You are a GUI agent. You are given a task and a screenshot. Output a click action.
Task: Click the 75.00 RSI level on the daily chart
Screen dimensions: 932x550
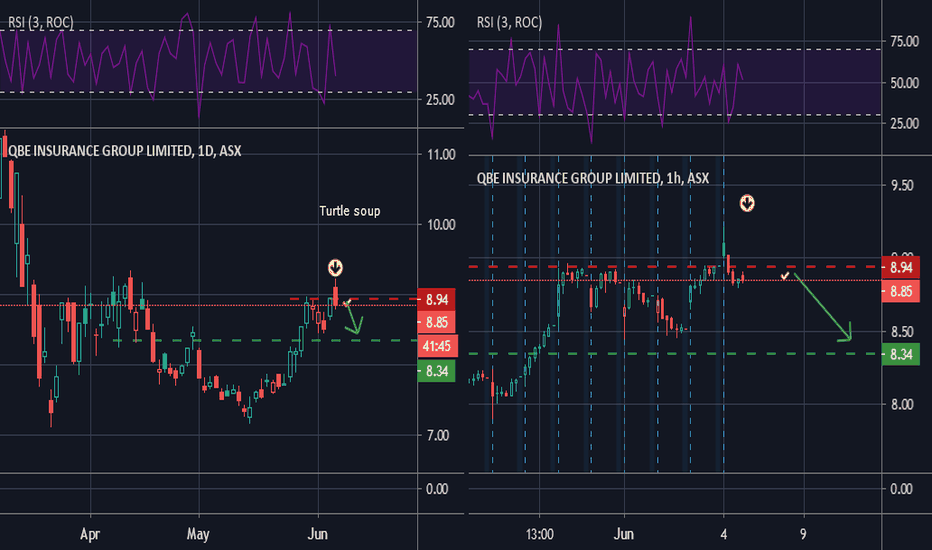click(x=440, y=23)
